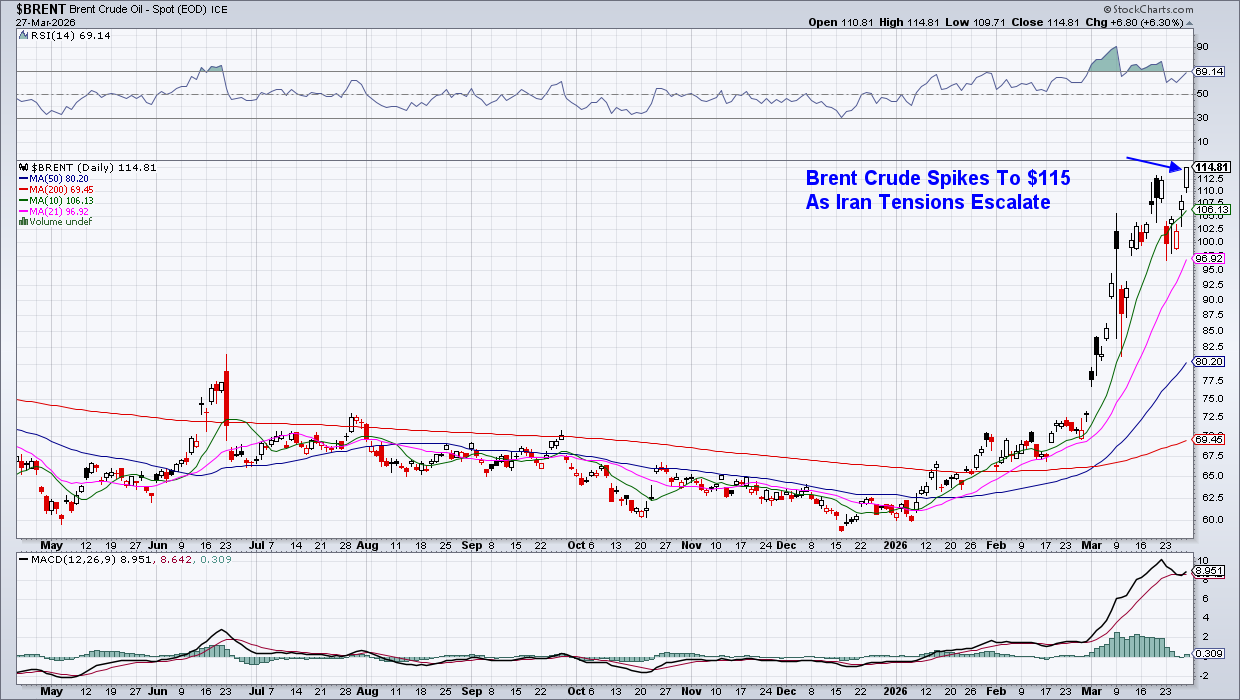Click the blue MA(50) line marker
The height and width of the screenshot is (700, 1240).
click(24, 179)
